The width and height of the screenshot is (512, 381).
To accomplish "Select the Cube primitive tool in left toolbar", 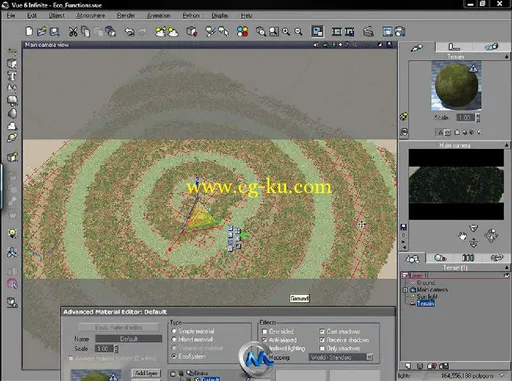I will pos(12,63).
